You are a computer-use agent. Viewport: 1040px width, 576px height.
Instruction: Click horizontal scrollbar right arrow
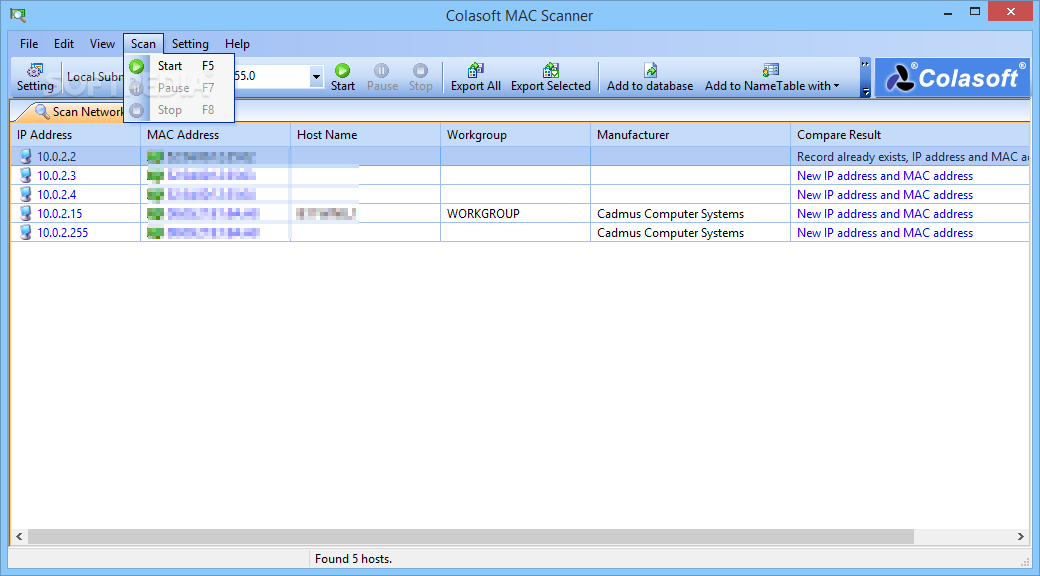tap(1021, 536)
